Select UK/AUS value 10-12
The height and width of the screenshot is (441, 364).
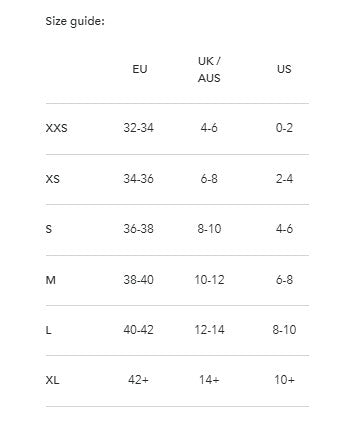(x=209, y=280)
